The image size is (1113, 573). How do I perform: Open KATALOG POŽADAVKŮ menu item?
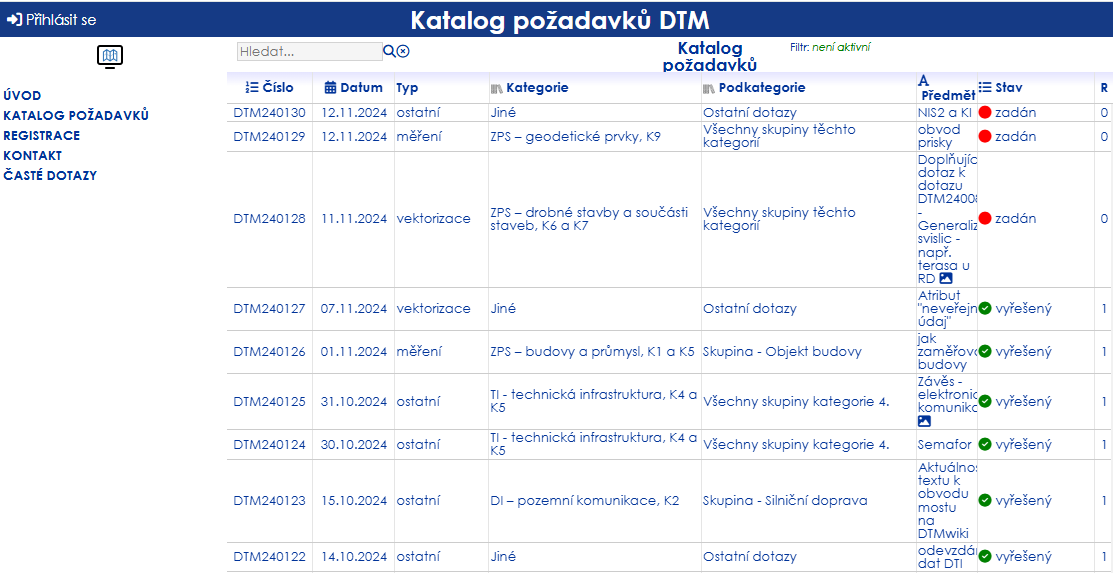click(76, 116)
